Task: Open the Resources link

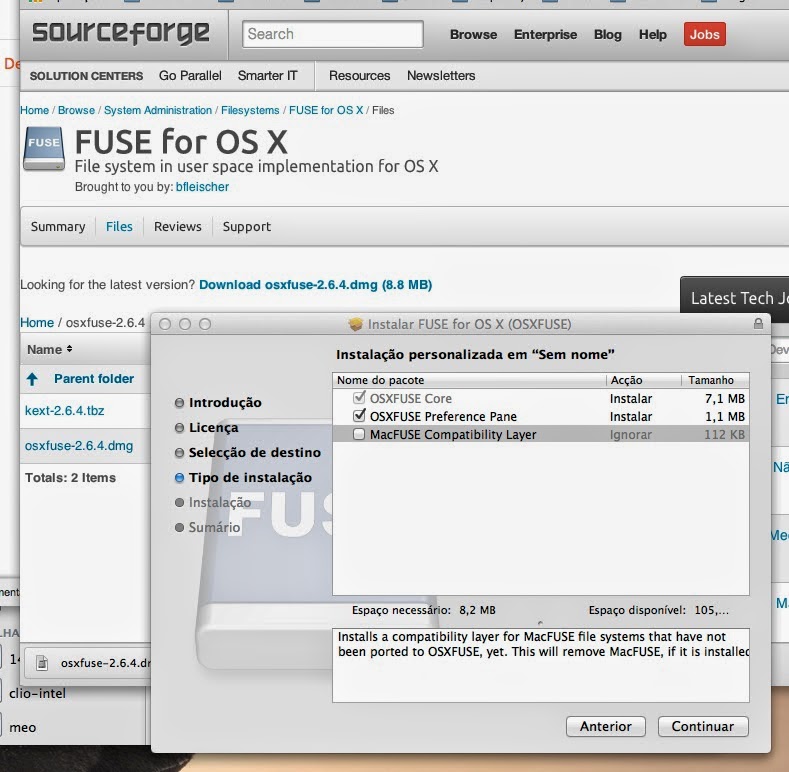Action: tap(359, 75)
